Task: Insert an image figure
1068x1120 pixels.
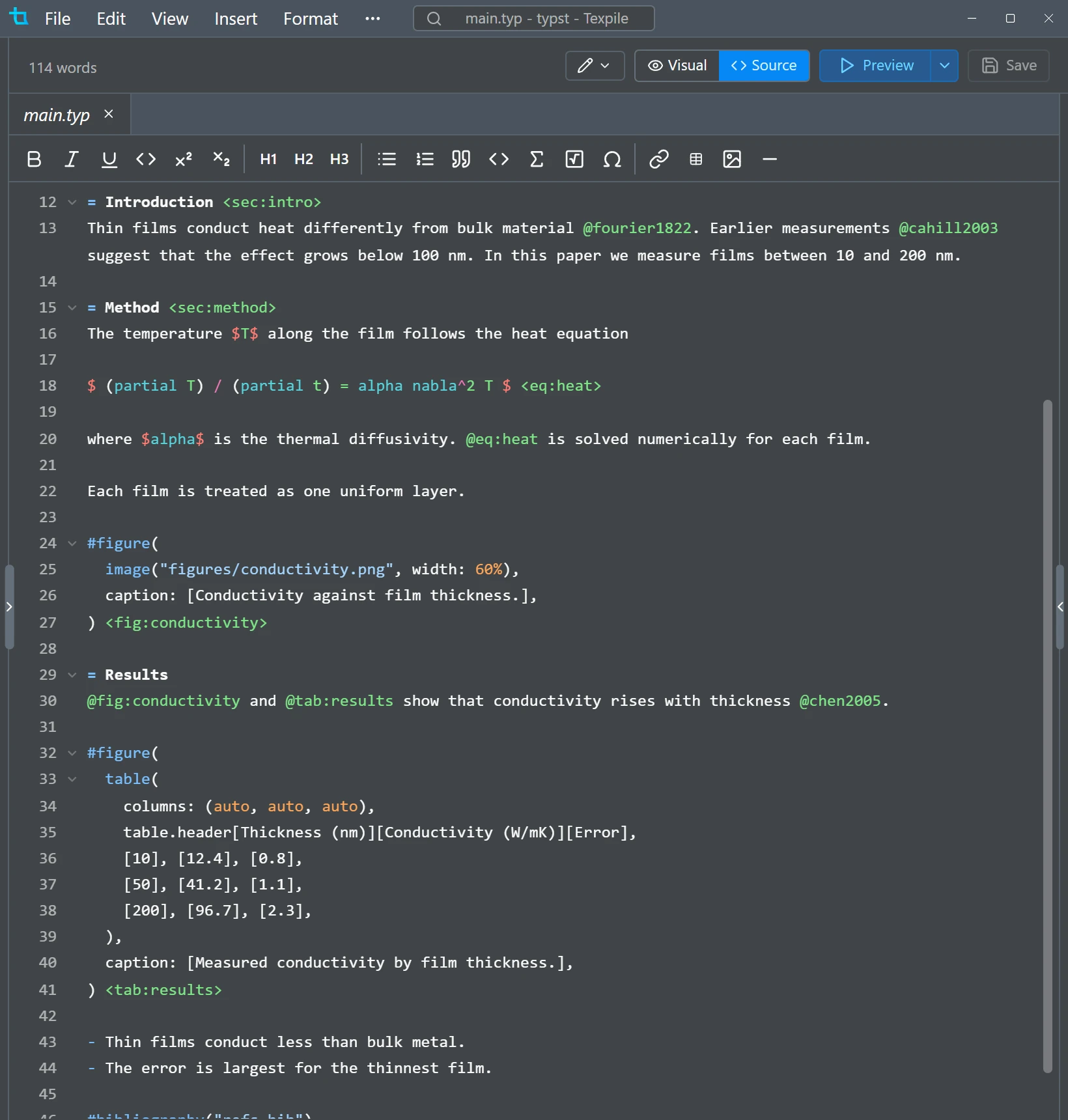Action: [x=733, y=159]
